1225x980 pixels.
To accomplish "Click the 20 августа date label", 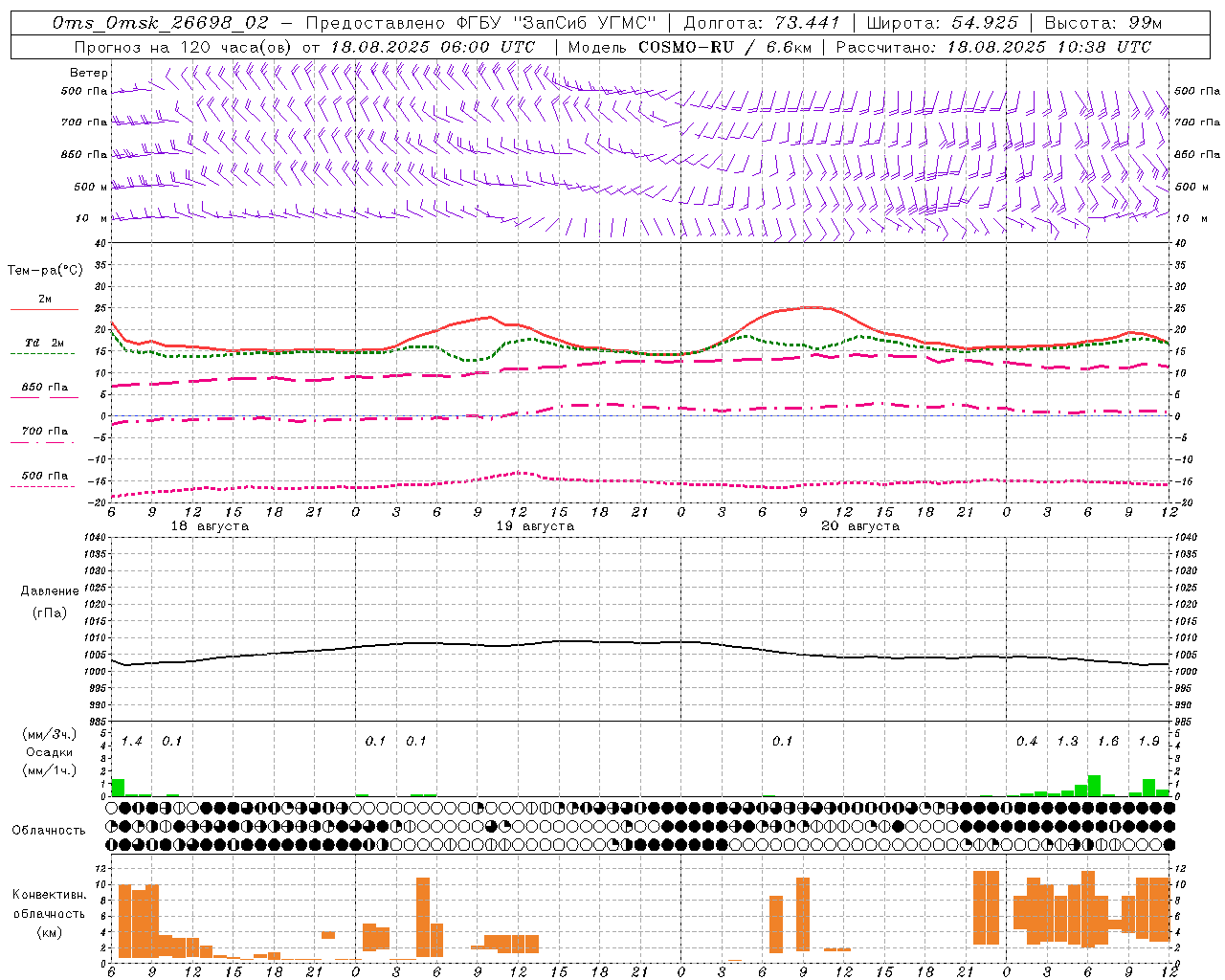I will coord(860,526).
